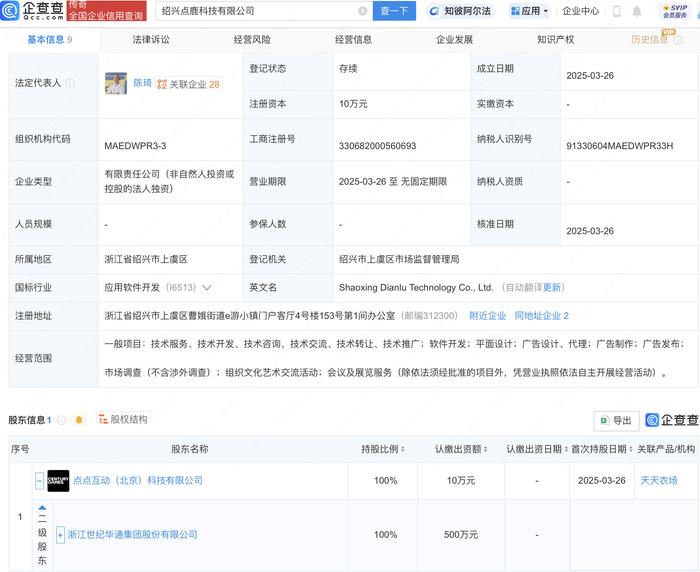
Task: Sort by the 认缴出资额 column header
Action: pos(461,449)
